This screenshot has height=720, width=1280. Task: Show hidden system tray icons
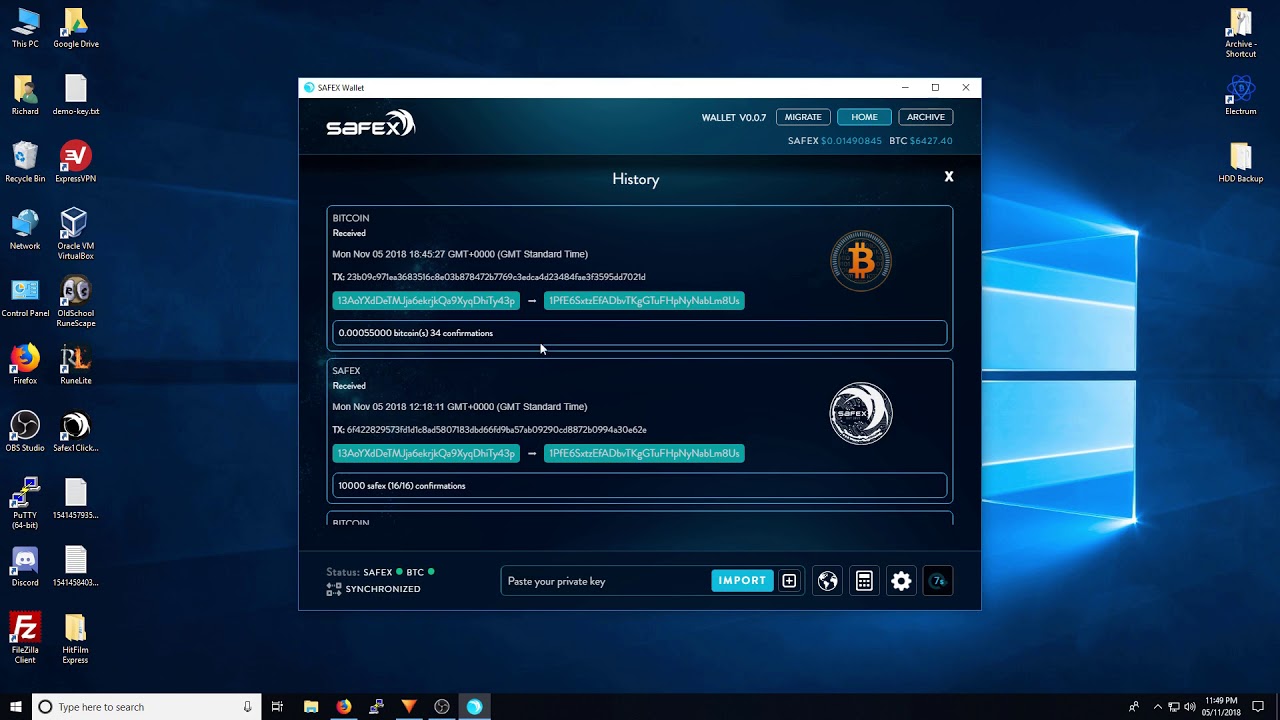(1158, 707)
